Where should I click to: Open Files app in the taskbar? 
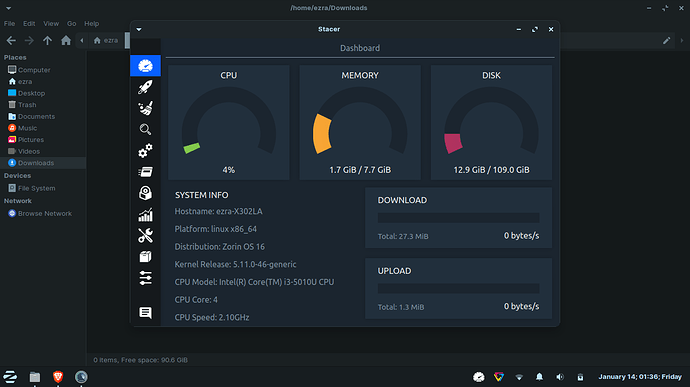point(35,377)
